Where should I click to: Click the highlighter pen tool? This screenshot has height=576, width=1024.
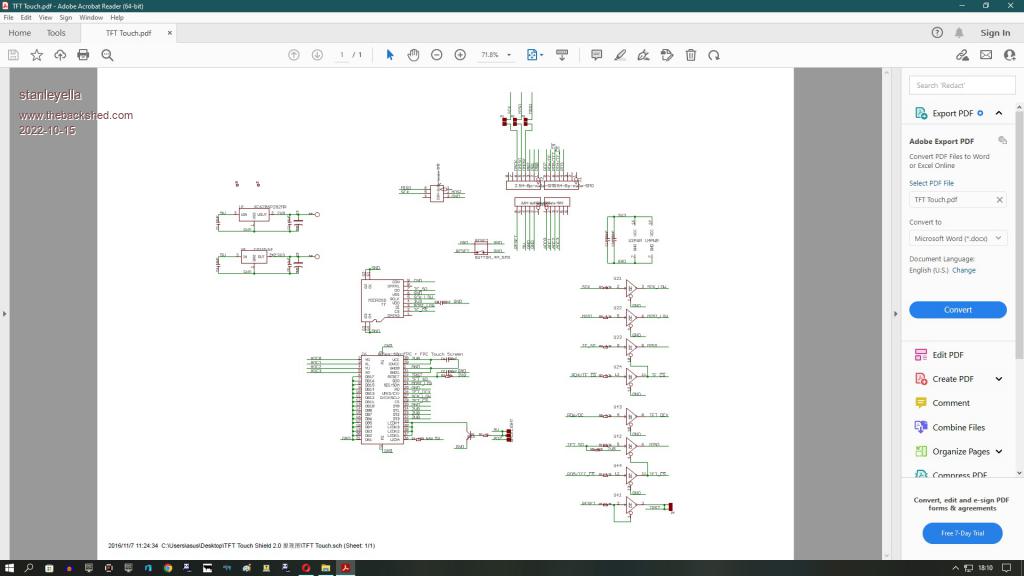coord(620,55)
